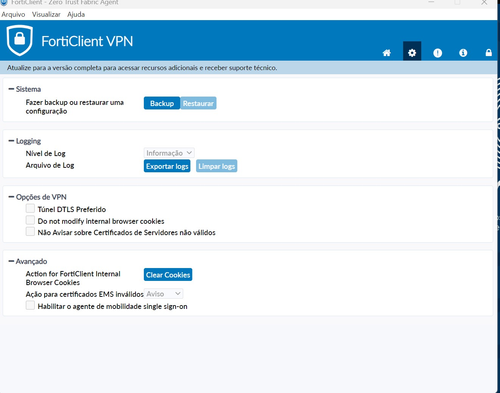This screenshot has height=393, width=500.
Task: Open the Arquivo menu
Action: coord(13,14)
